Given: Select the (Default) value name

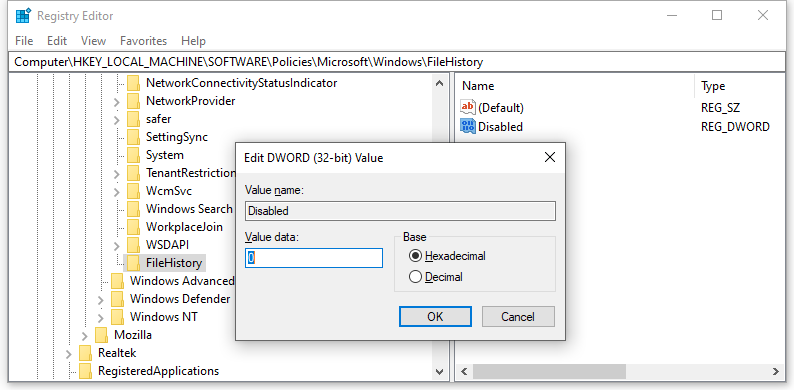Looking at the screenshot, I should [501, 108].
